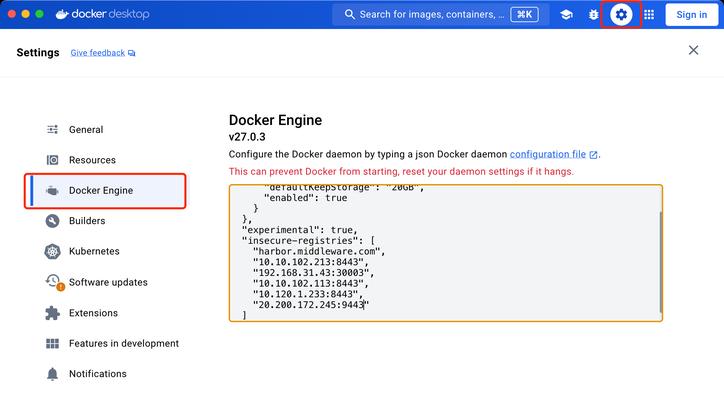Click inside the daemon JSON editor

pyautogui.click(x=446, y=253)
